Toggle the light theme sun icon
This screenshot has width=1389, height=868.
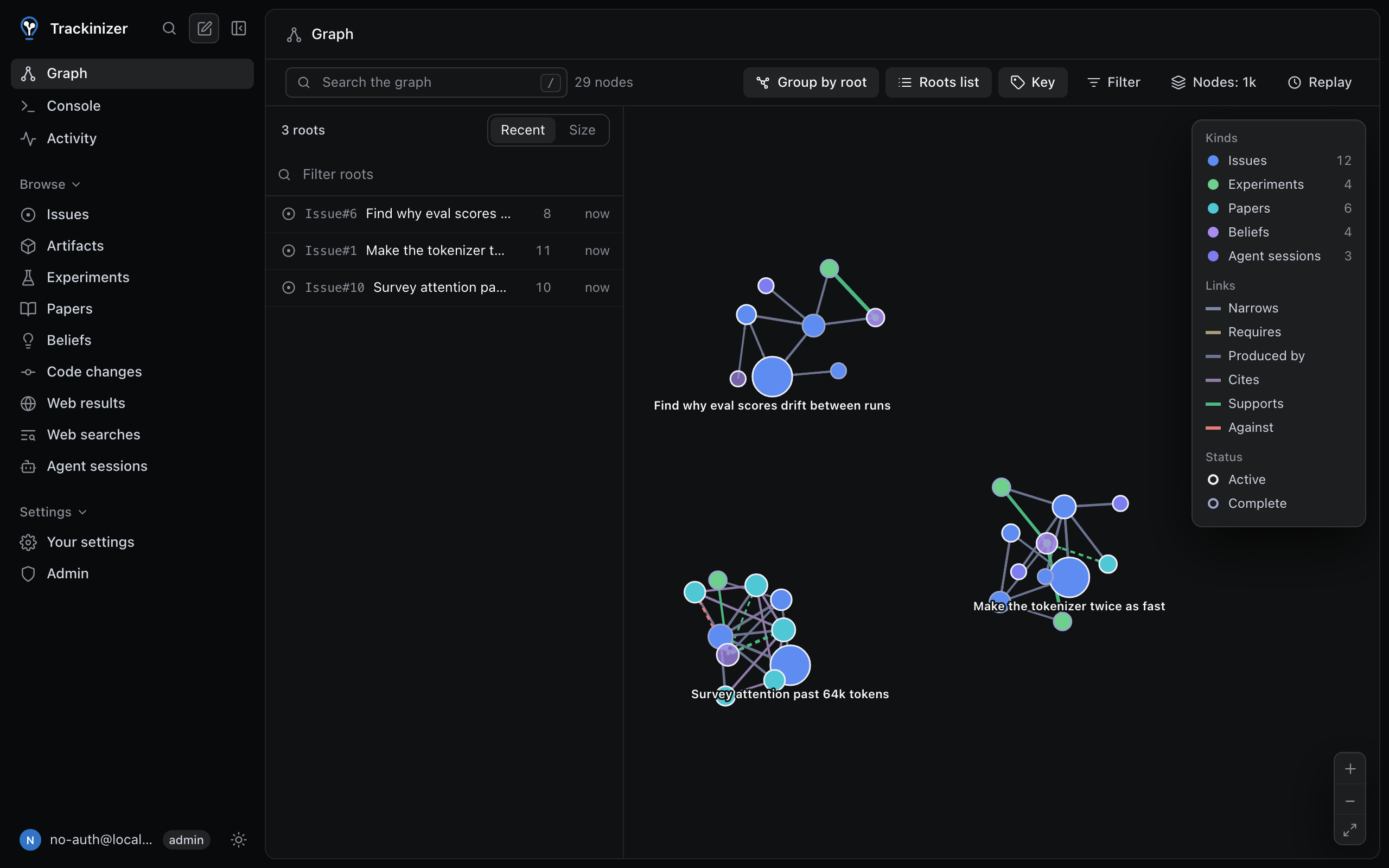[239, 840]
